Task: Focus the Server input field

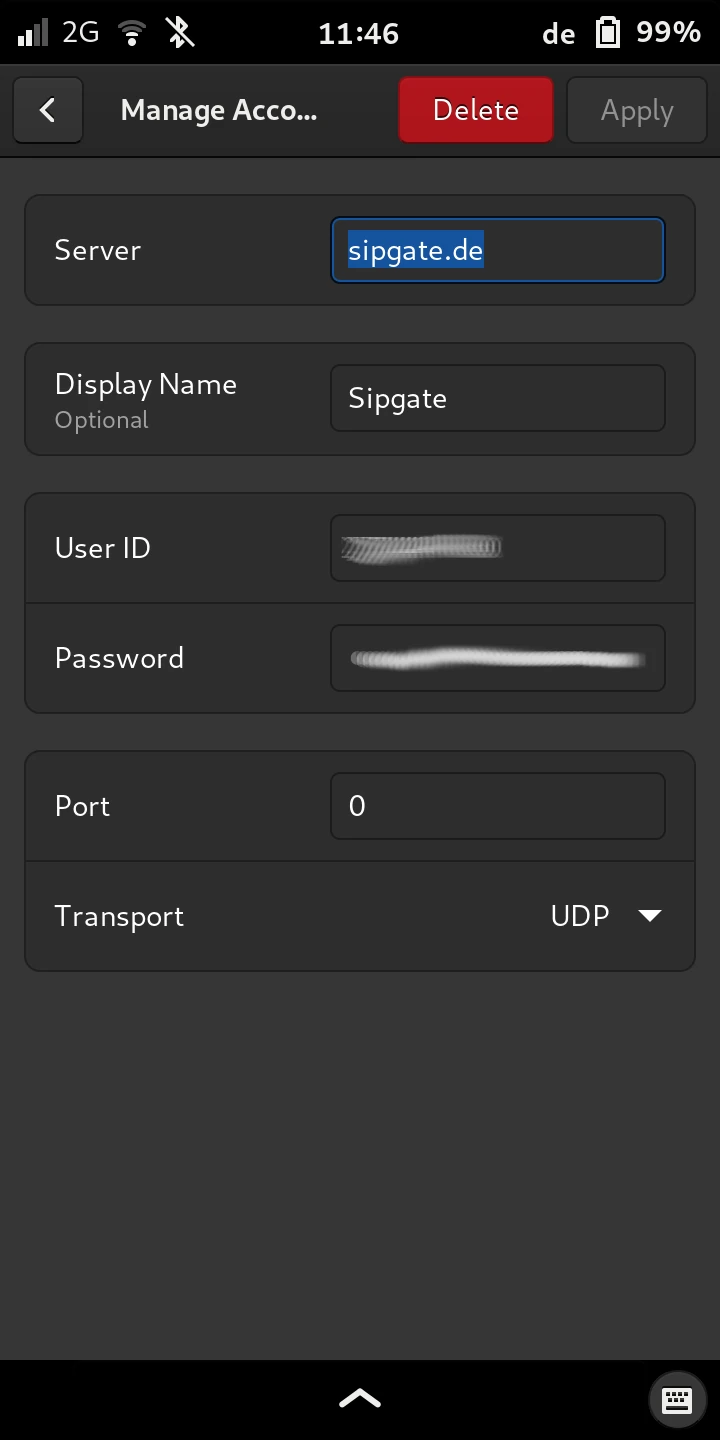Action: tap(497, 250)
